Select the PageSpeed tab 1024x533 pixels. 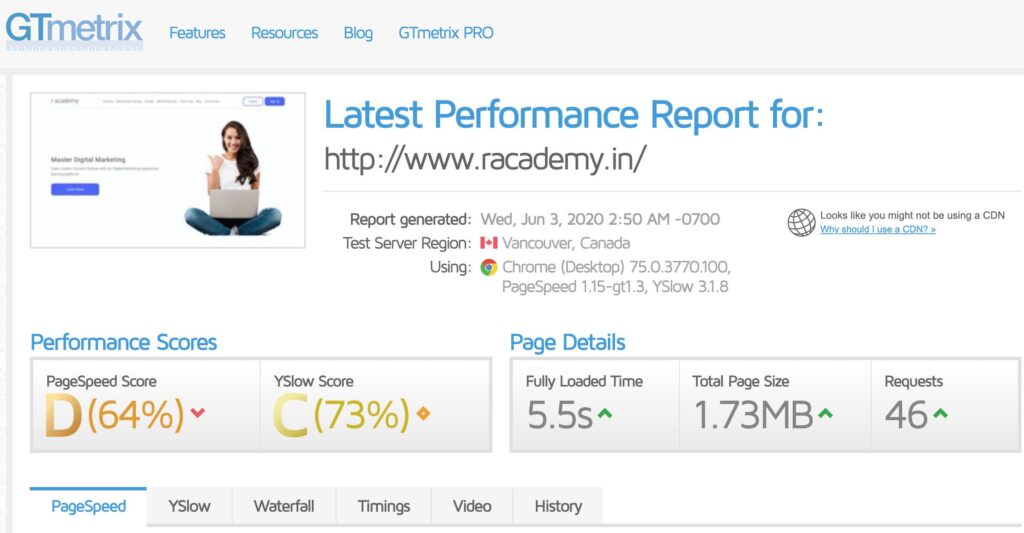(88, 506)
